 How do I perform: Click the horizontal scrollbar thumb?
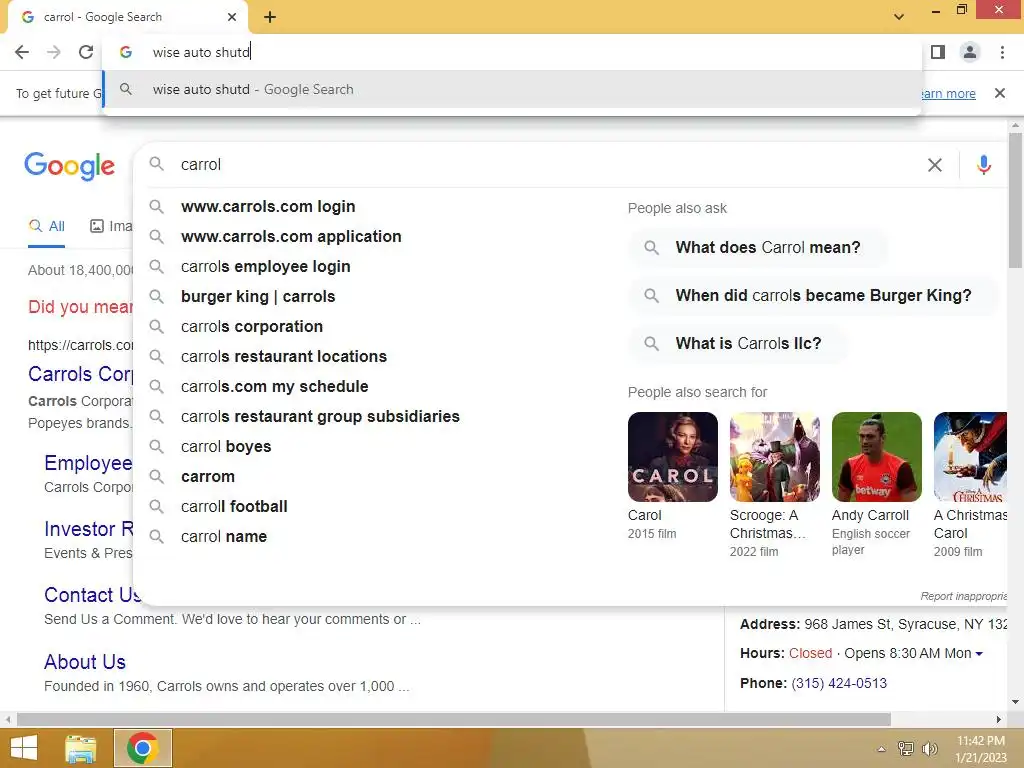point(454,720)
